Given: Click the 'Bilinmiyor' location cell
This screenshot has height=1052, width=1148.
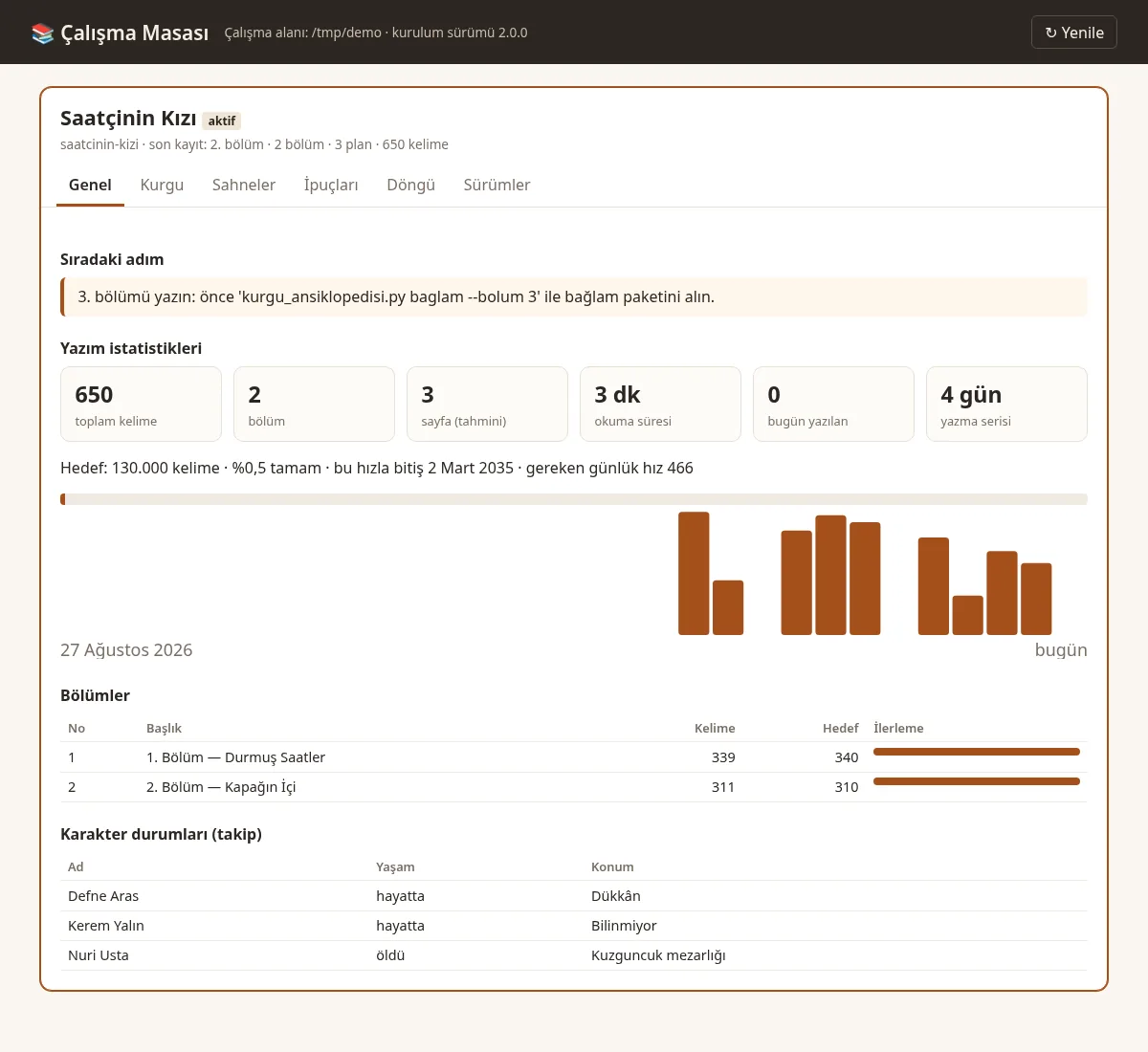Looking at the screenshot, I should click(624, 926).
